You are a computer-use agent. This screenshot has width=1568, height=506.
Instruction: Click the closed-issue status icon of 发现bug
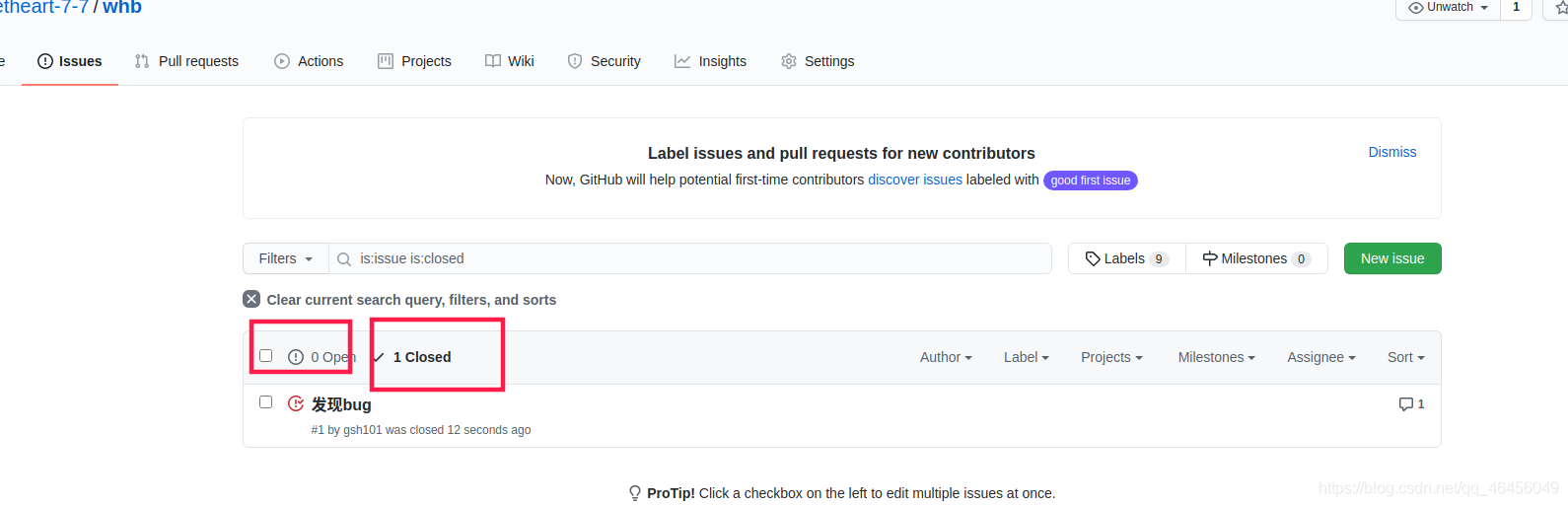(296, 403)
